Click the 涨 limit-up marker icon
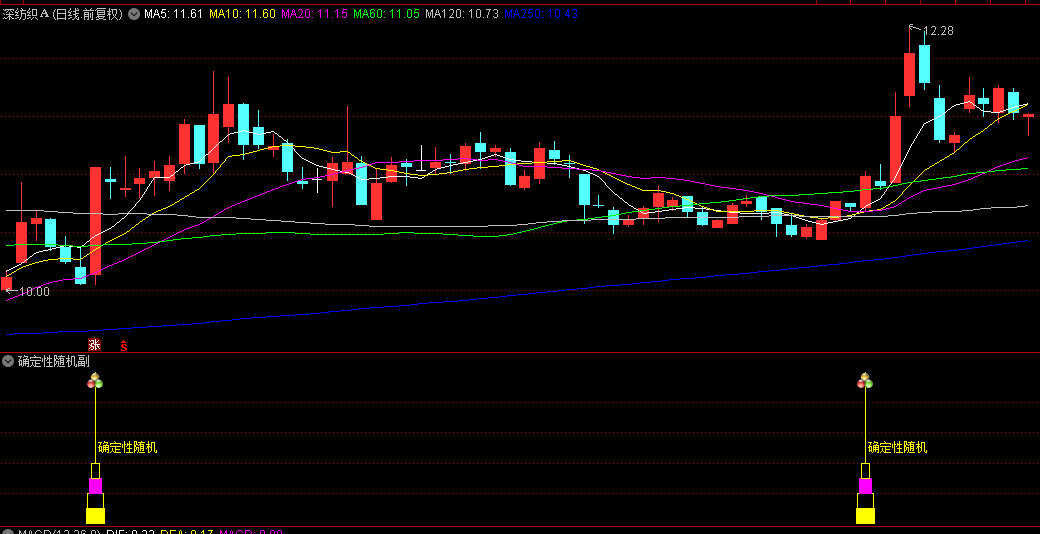Screen dimensions: 1040x534 95,345
